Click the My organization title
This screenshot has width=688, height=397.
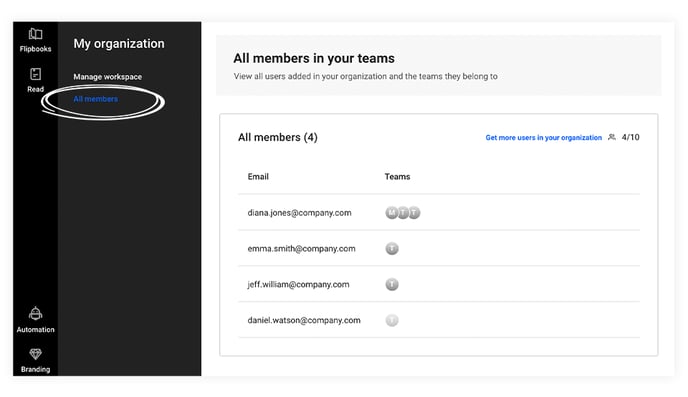pyautogui.click(x=119, y=44)
